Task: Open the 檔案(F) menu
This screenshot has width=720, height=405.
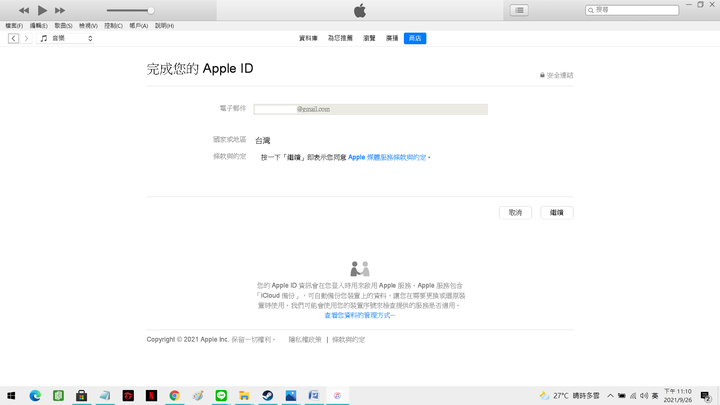Action: (x=14, y=26)
